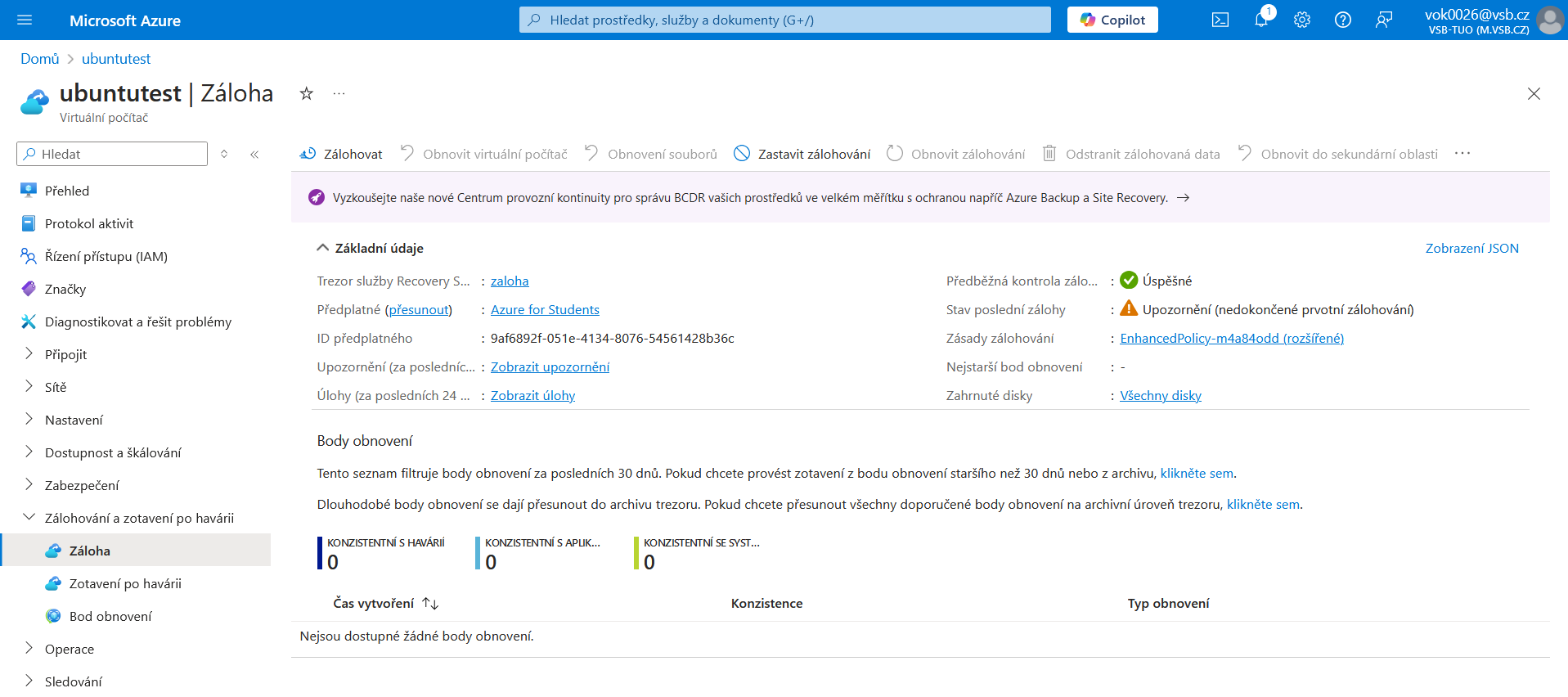Click Zastavit zálohování

pyautogui.click(x=802, y=154)
